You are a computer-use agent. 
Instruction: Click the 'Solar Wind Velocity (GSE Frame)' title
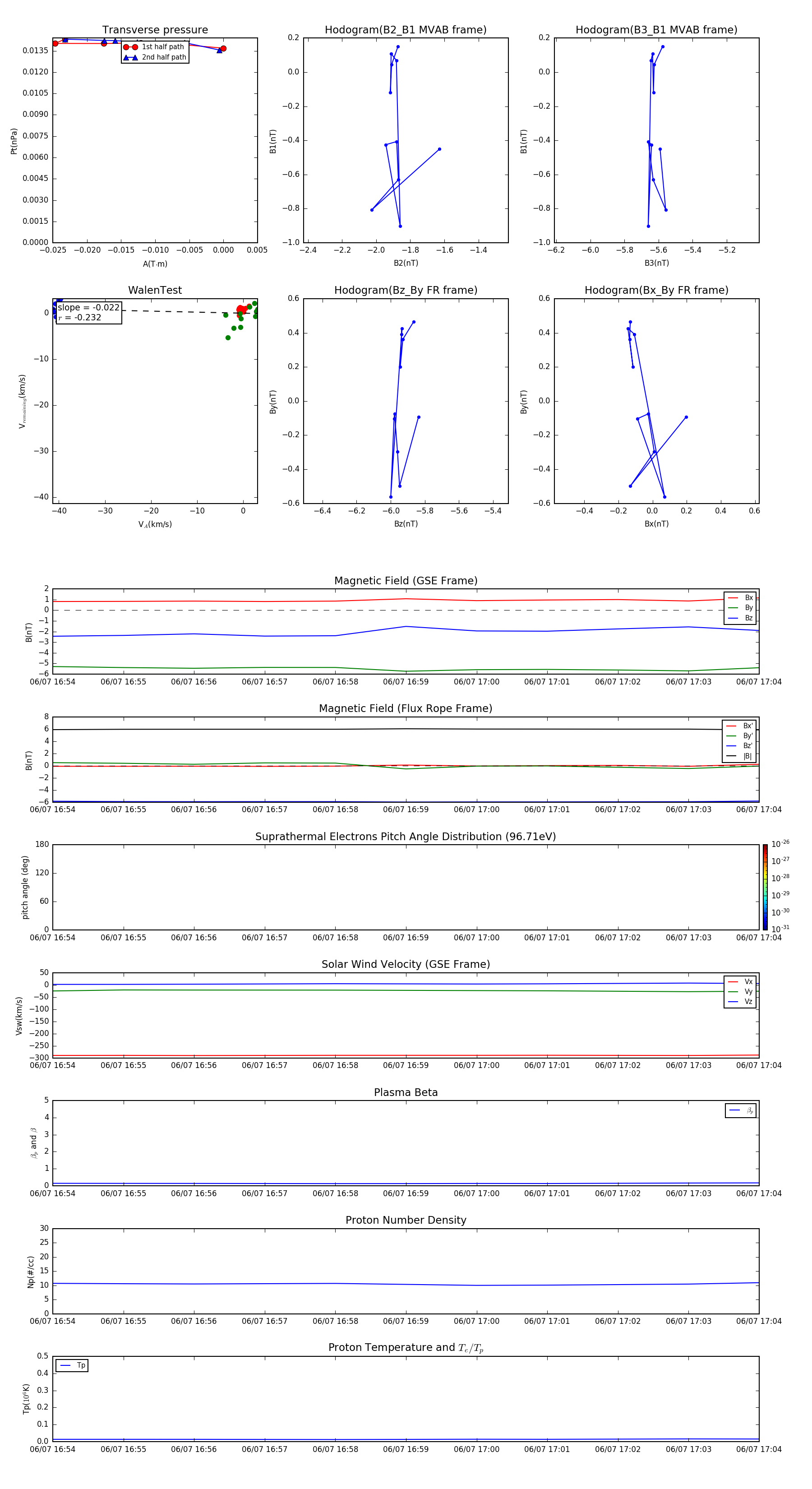[406, 965]
